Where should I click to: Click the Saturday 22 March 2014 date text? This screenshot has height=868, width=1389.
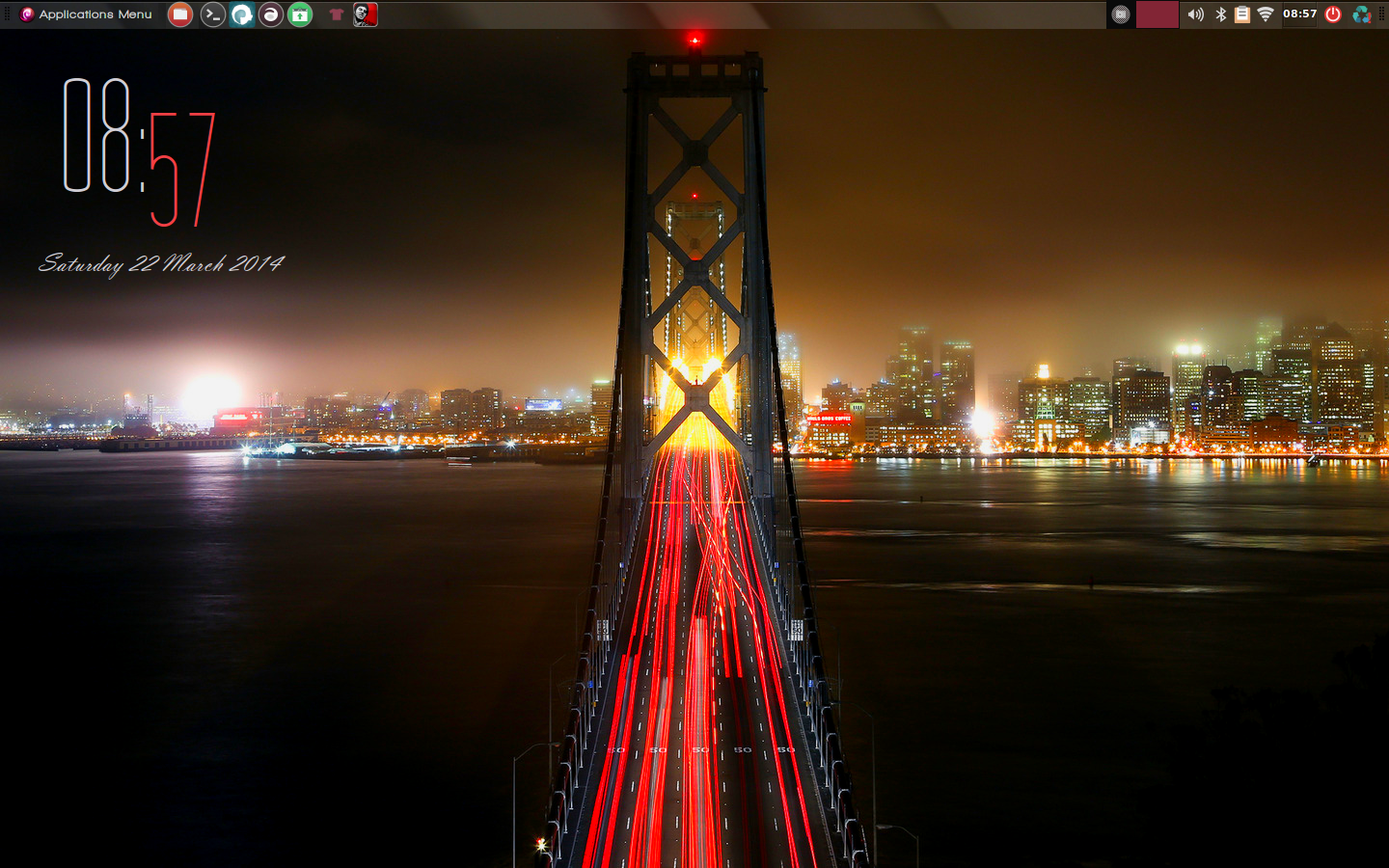pos(161,263)
